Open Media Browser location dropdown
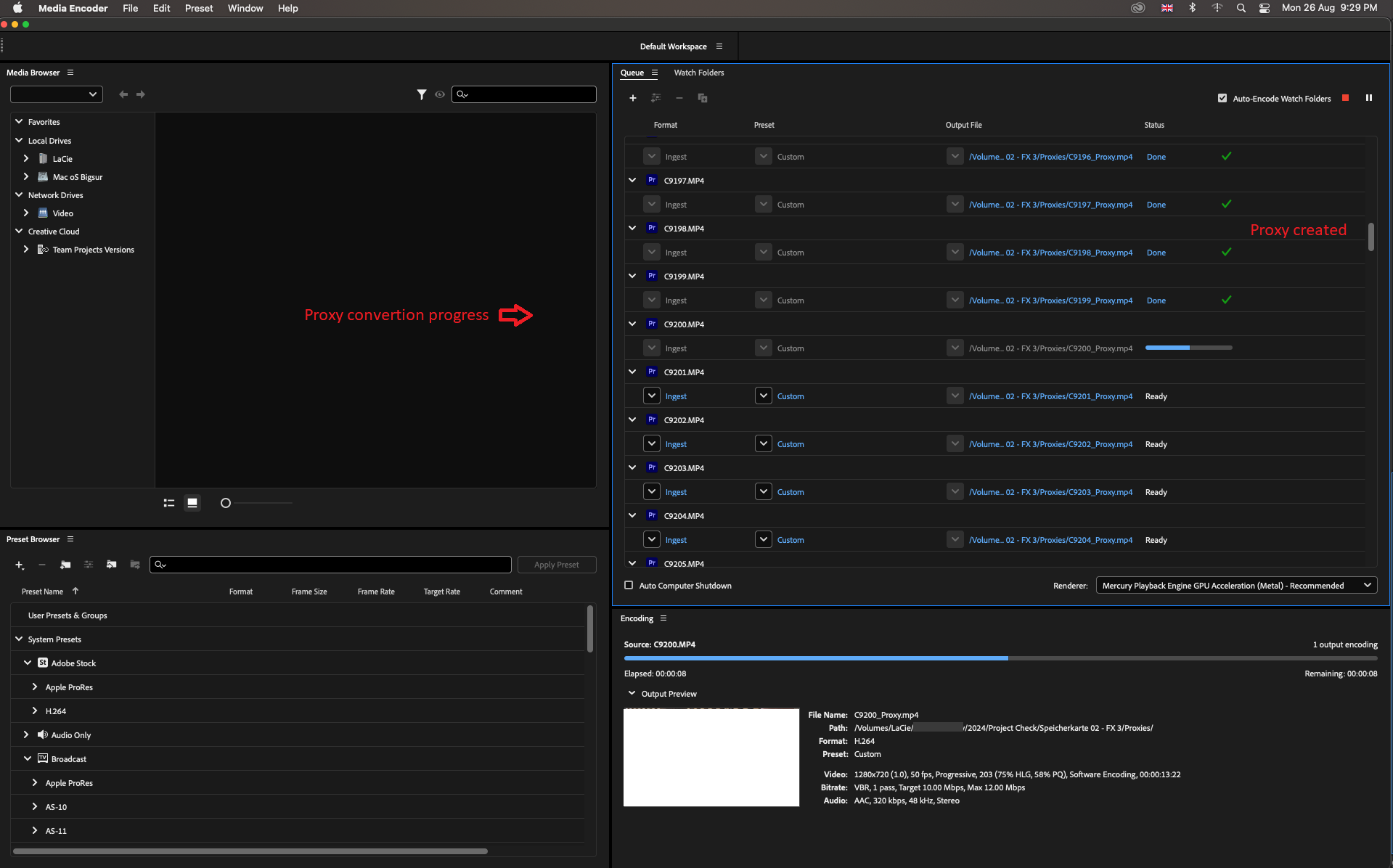Viewport: 1393px width, 868px height. pyautogui.click(x=57, y=94)
